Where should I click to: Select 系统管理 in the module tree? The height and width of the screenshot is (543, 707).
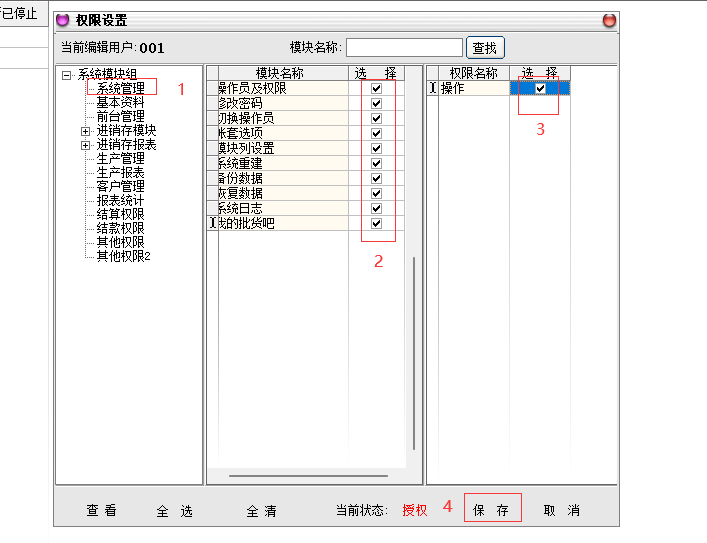pos(121,88)
